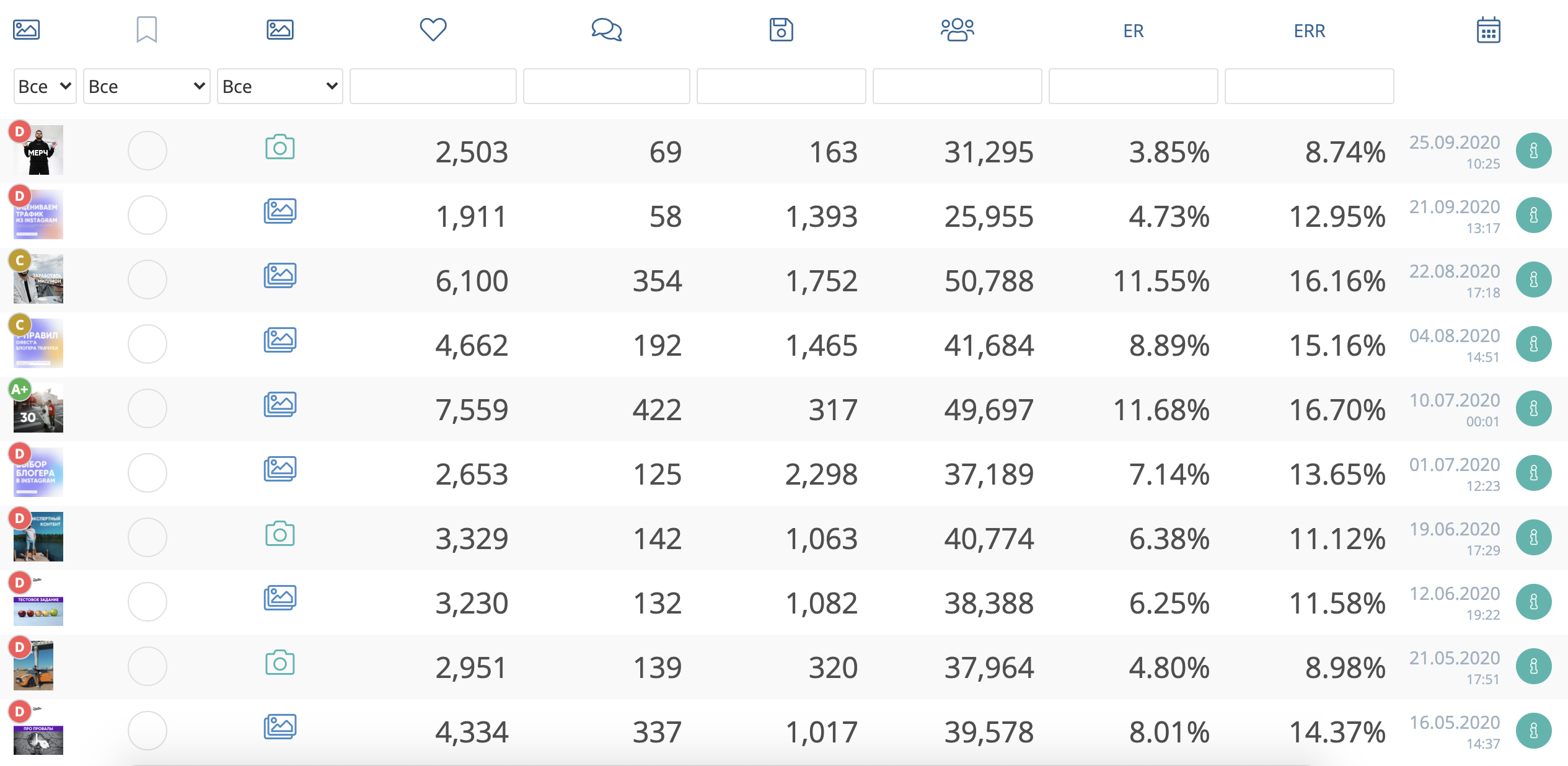Toggle bookmark circle for 2,951 likes post

(x=147, y=666)
